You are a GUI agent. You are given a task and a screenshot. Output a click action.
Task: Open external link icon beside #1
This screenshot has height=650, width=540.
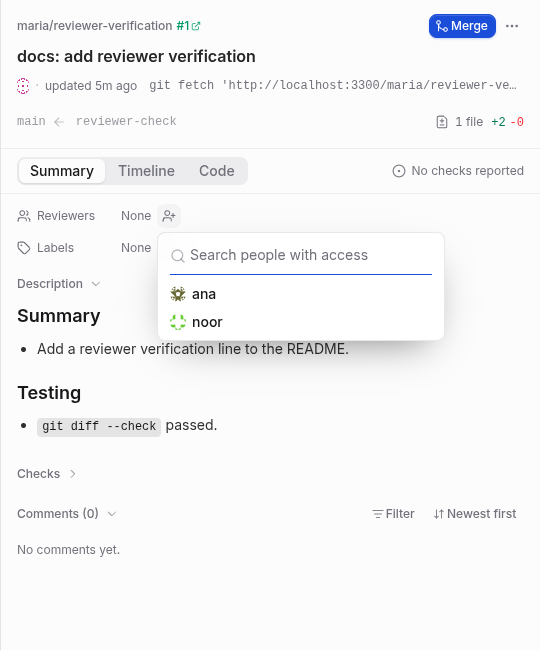tap(196, 26)
